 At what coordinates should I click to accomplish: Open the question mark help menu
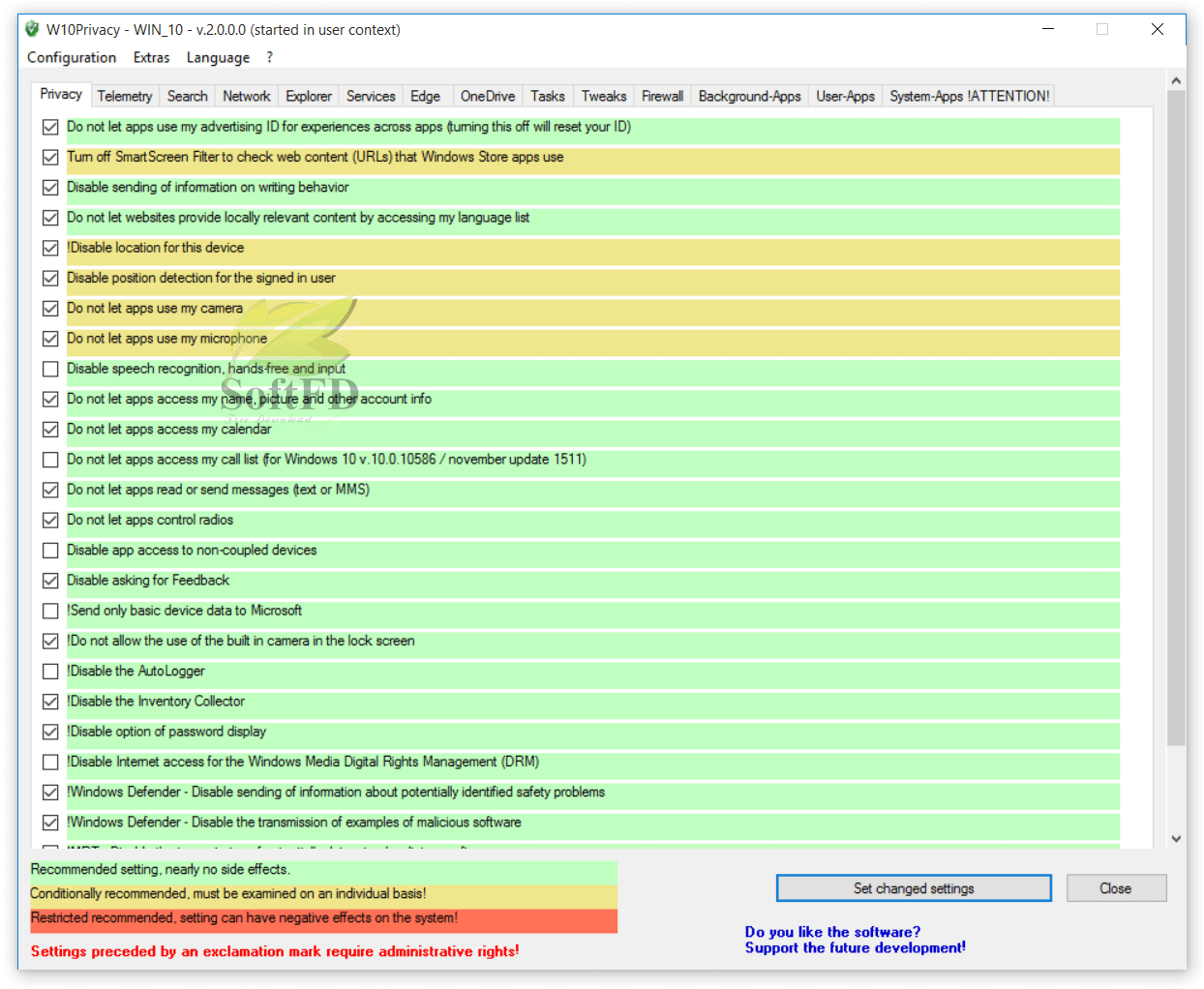click(270, 57)
